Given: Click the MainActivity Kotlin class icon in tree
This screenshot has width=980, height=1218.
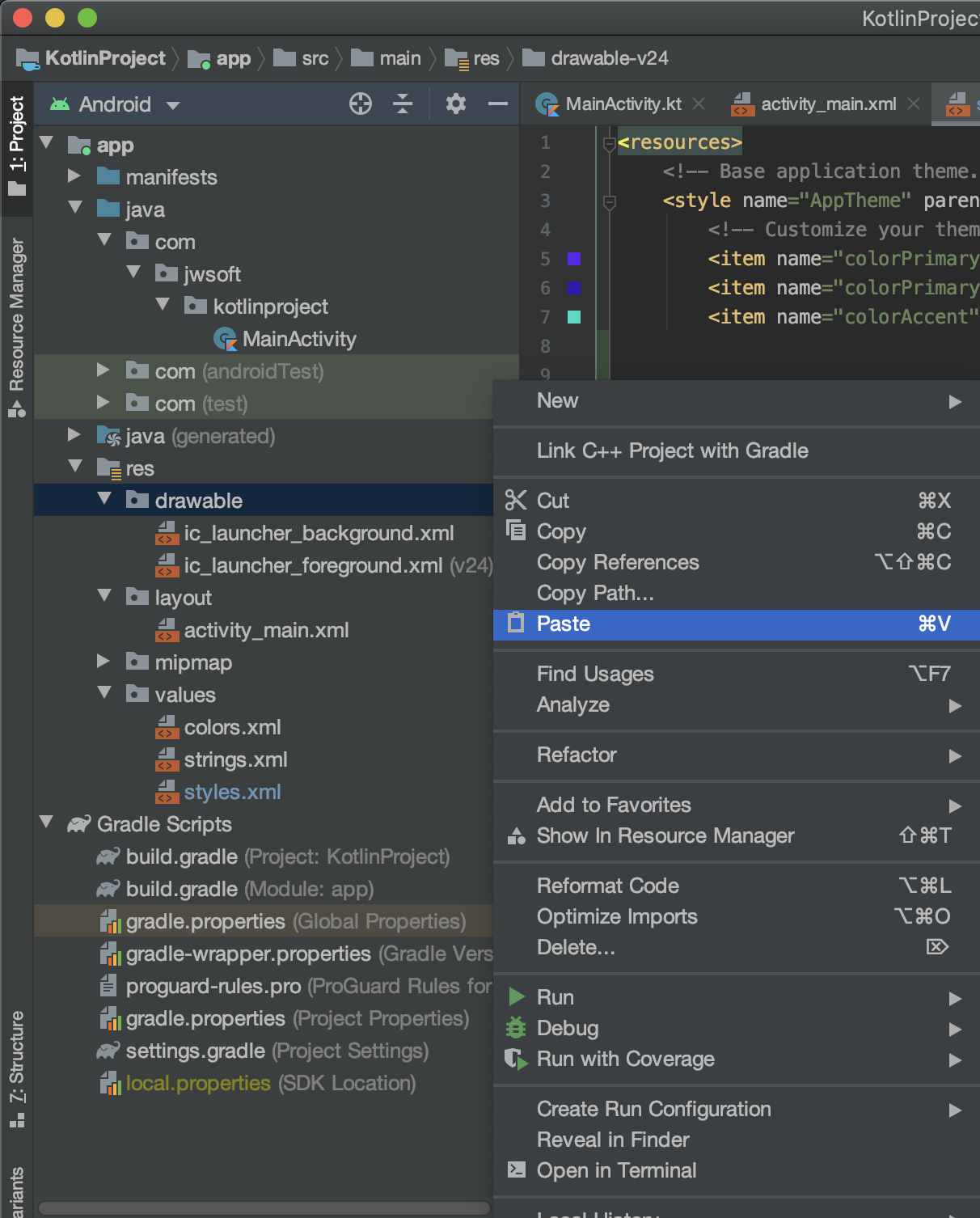Looking at the screenshot, I should pyautogui.click(x=225, y=339).
